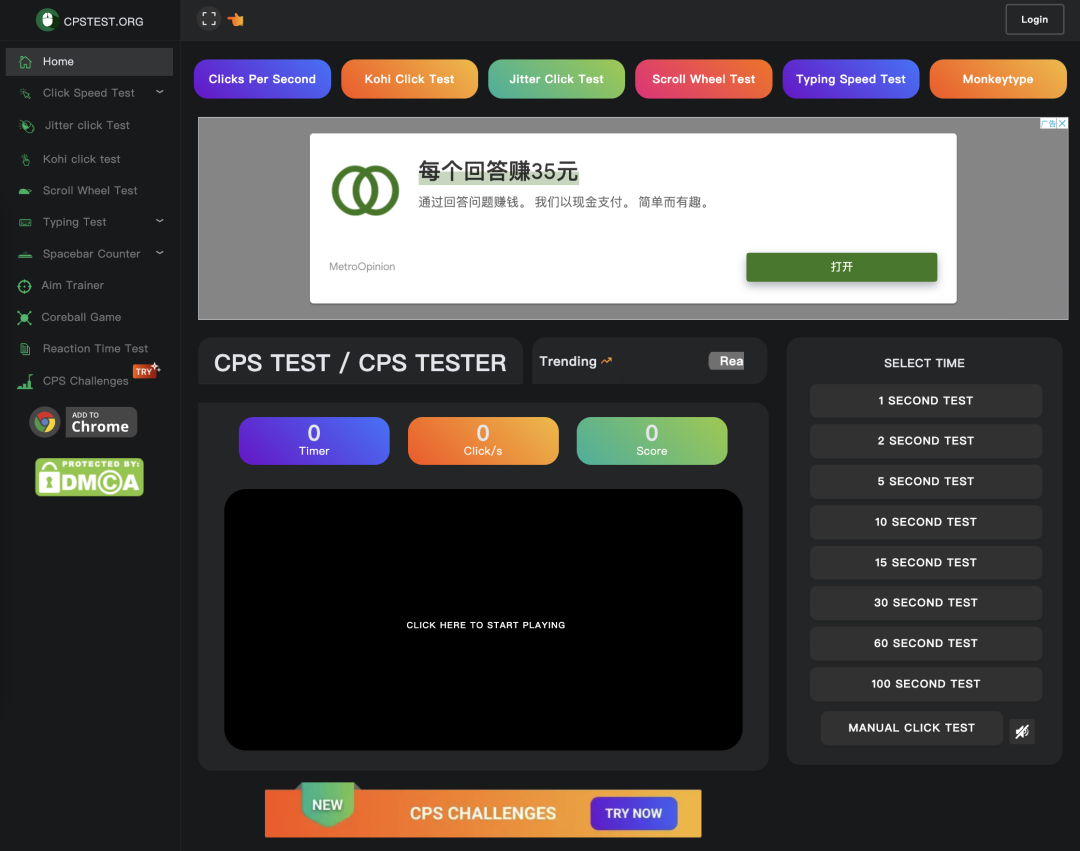Open the DMCA protected badge
This screenshot has width=1080, height=851.
[90, 477]
